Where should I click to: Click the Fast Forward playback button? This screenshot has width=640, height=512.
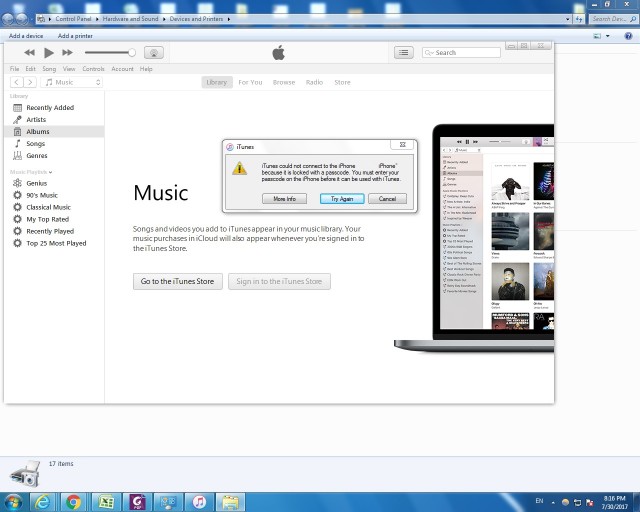point(67,53)
